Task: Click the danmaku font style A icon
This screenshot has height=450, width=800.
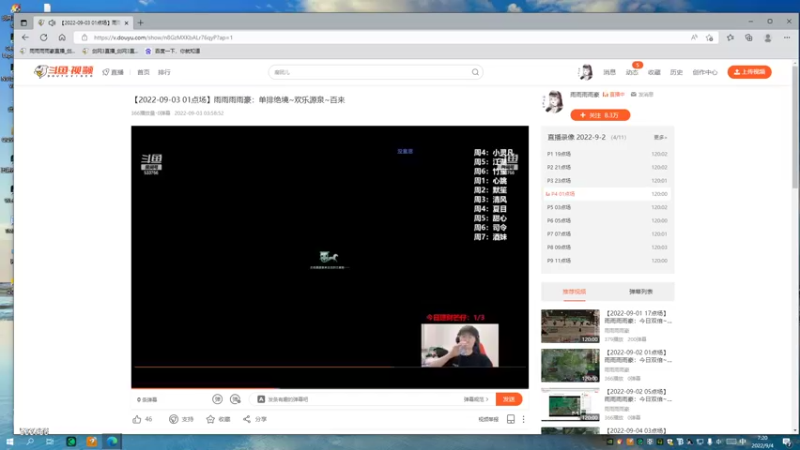Action: click(x=261, y=399)
